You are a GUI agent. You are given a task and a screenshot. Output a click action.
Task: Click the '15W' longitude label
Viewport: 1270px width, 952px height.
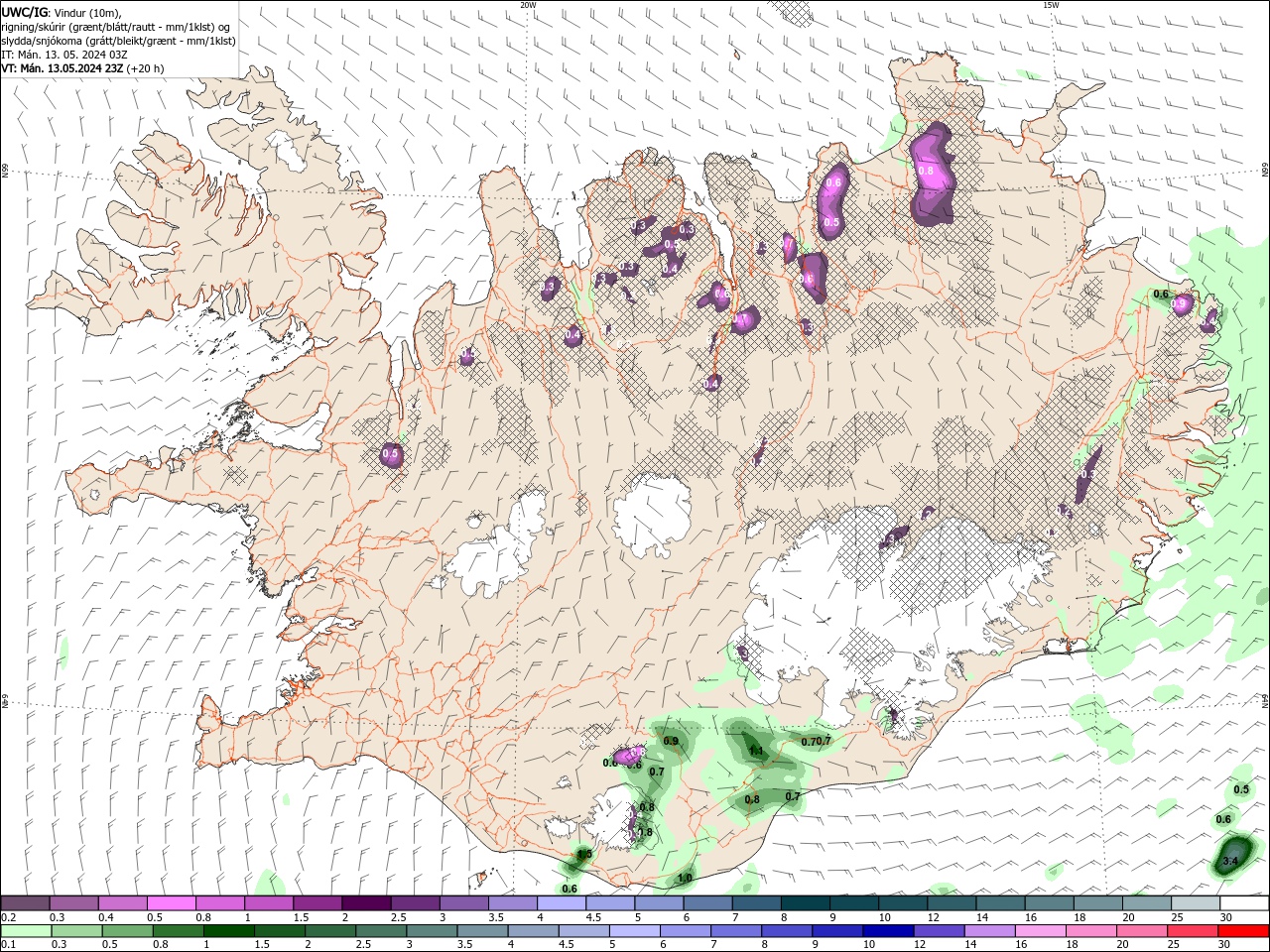[1051, 4]
